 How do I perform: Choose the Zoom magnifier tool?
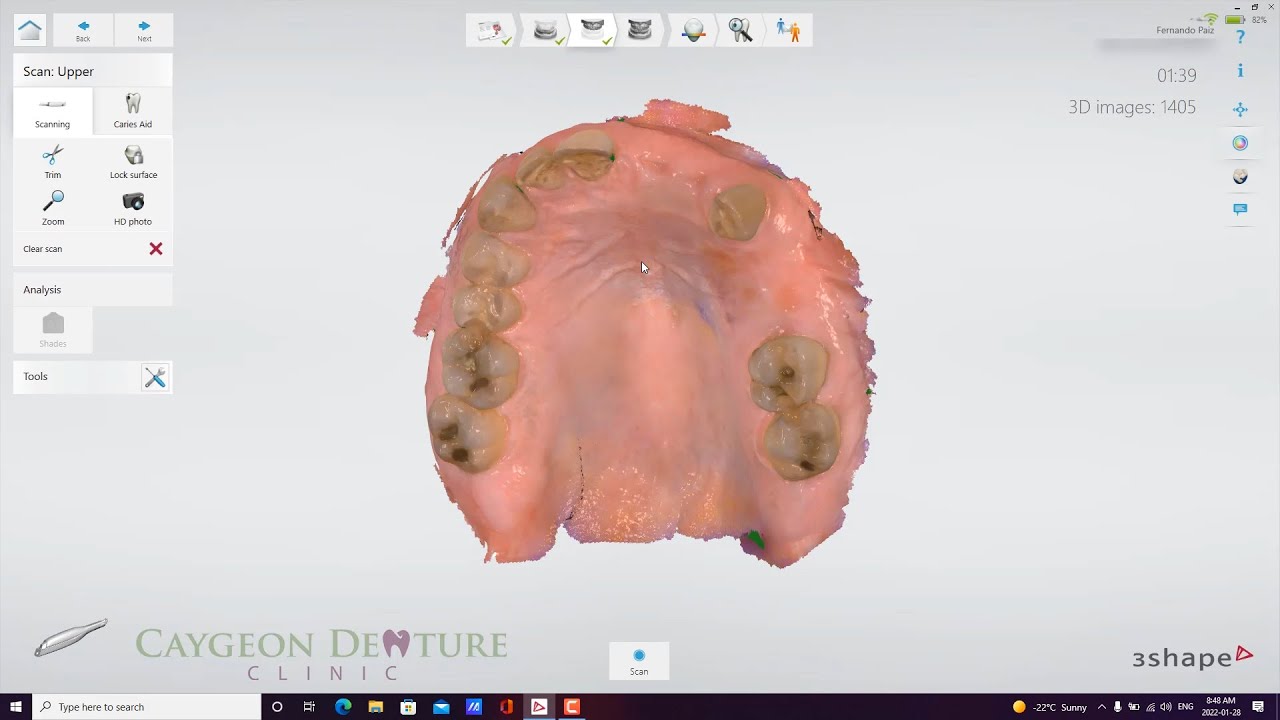tap(53, 209)
